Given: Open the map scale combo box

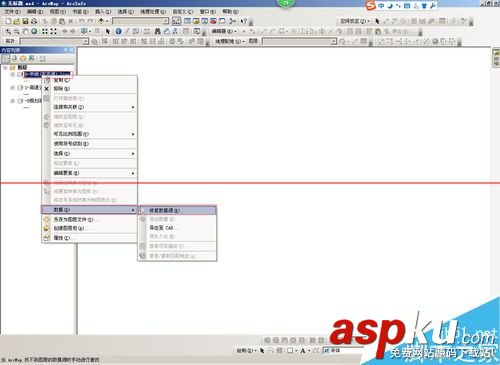Looking at the screenshot, I should tap(141, 21).
